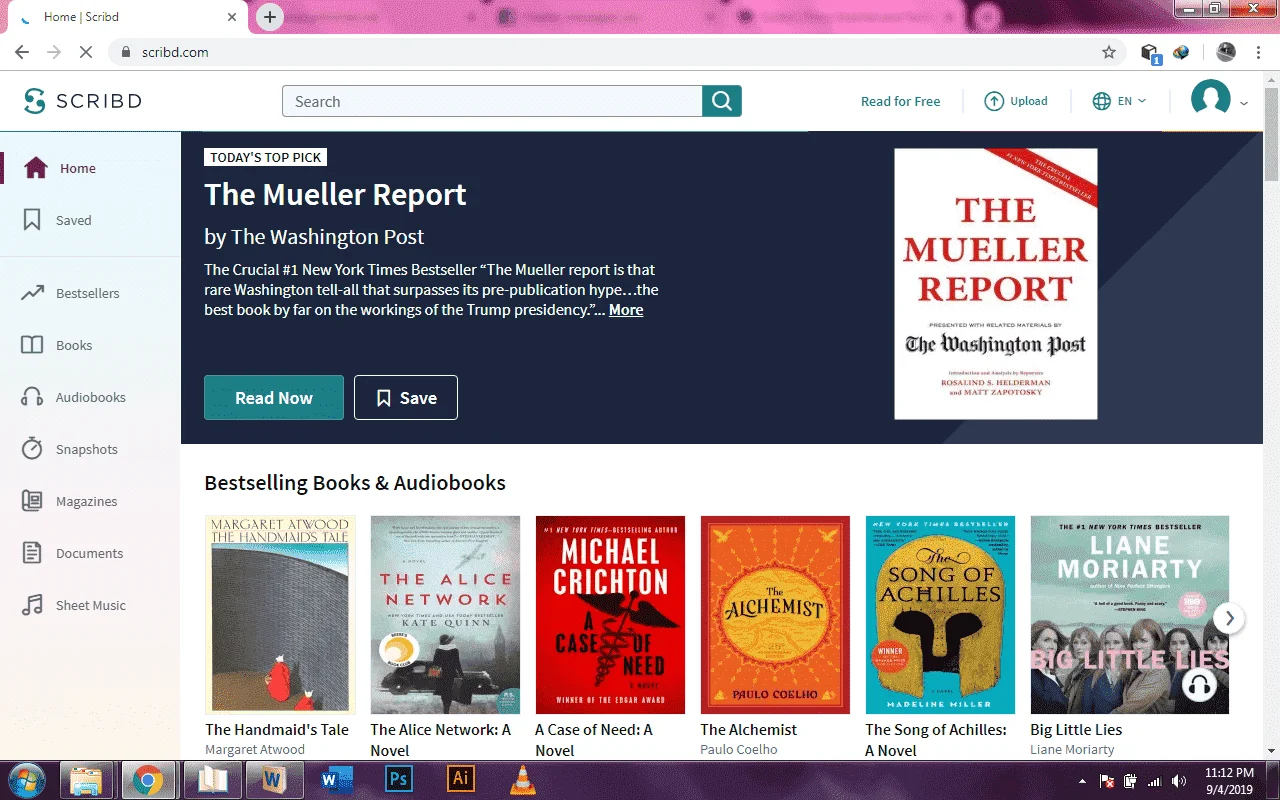Screen dimensions: 1280x800
Task: Open The Alice Network cover
Action: [445, 614]
